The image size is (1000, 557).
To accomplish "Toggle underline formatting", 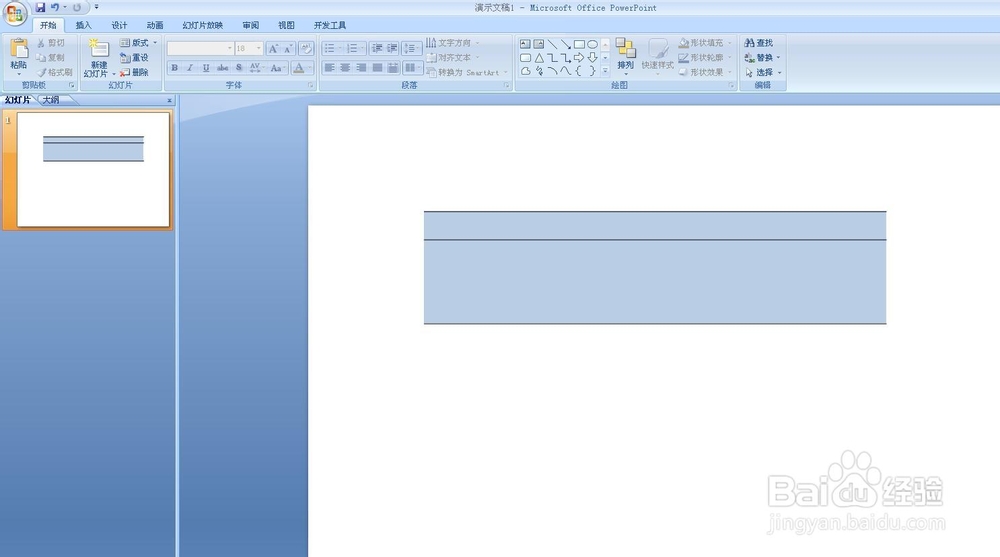I will coord(205,68).
